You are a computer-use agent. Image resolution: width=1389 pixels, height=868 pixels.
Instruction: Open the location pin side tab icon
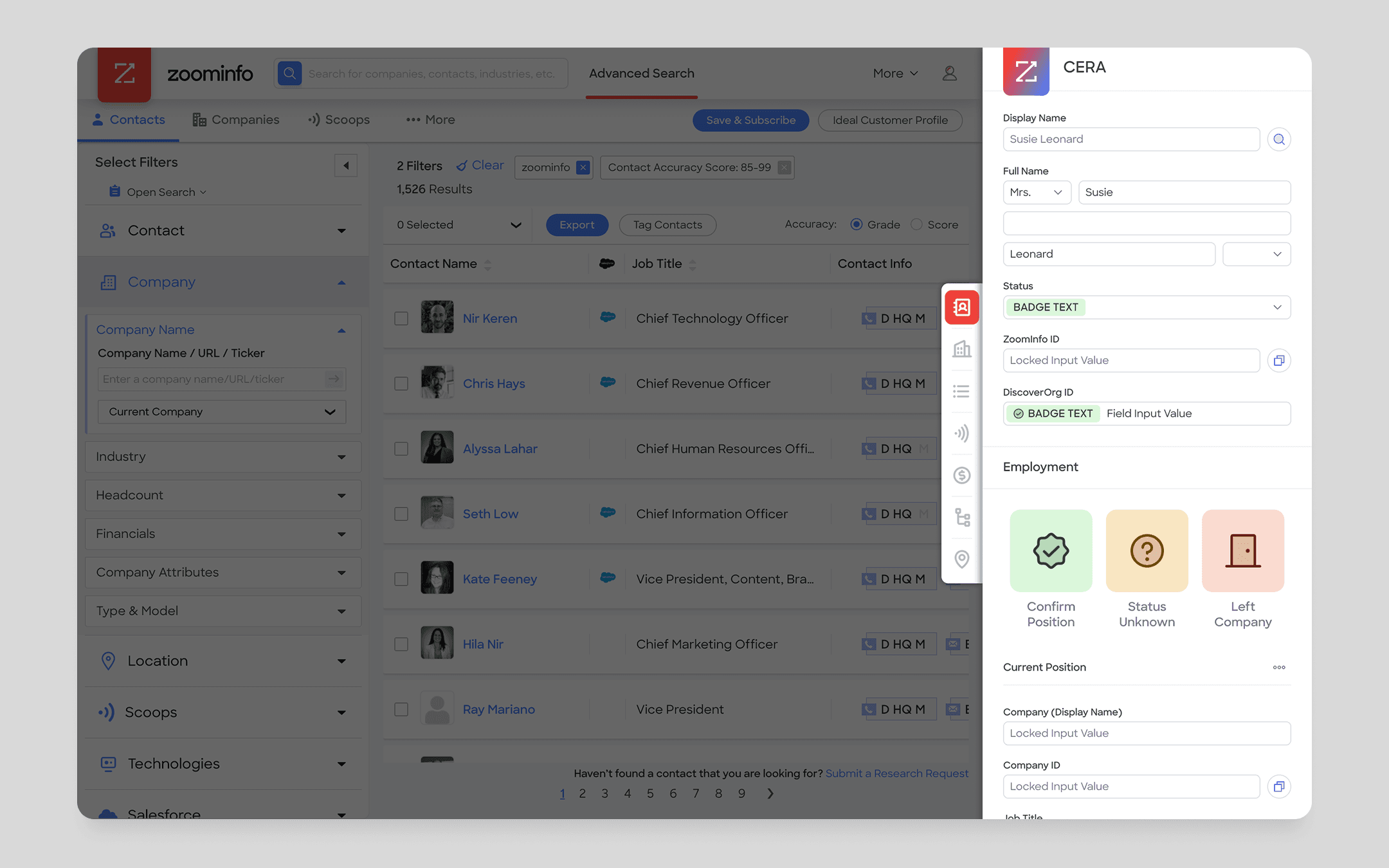click(962, 559)
